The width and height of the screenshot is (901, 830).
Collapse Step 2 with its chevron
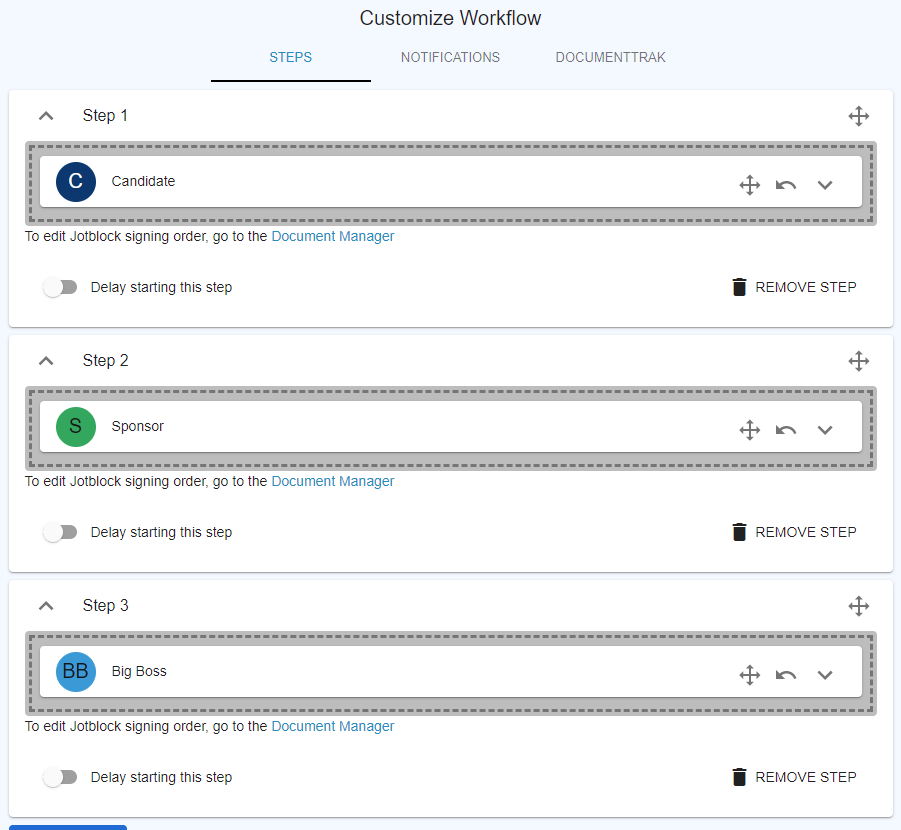[x=46, y=361]
